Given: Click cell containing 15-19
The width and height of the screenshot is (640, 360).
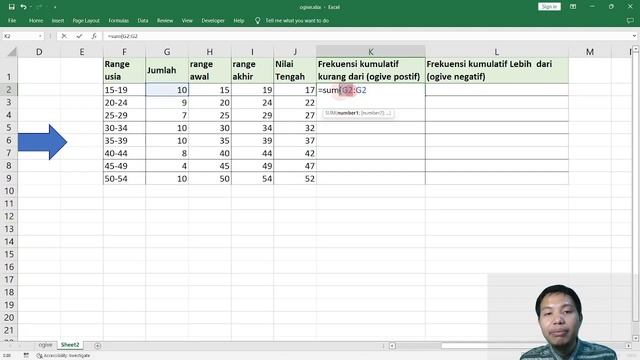Looking at the screenshot, I should 124,90.
